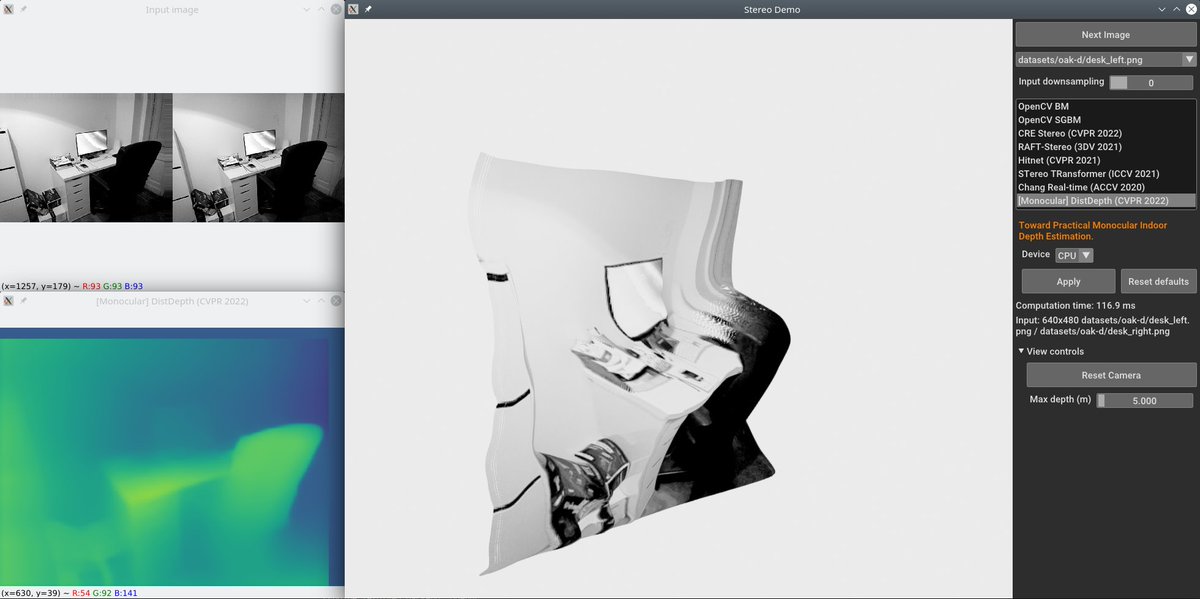Select OpenCV BM in the method list
The height and width of the screenshot is (599, 1200).
[1105, 106]
